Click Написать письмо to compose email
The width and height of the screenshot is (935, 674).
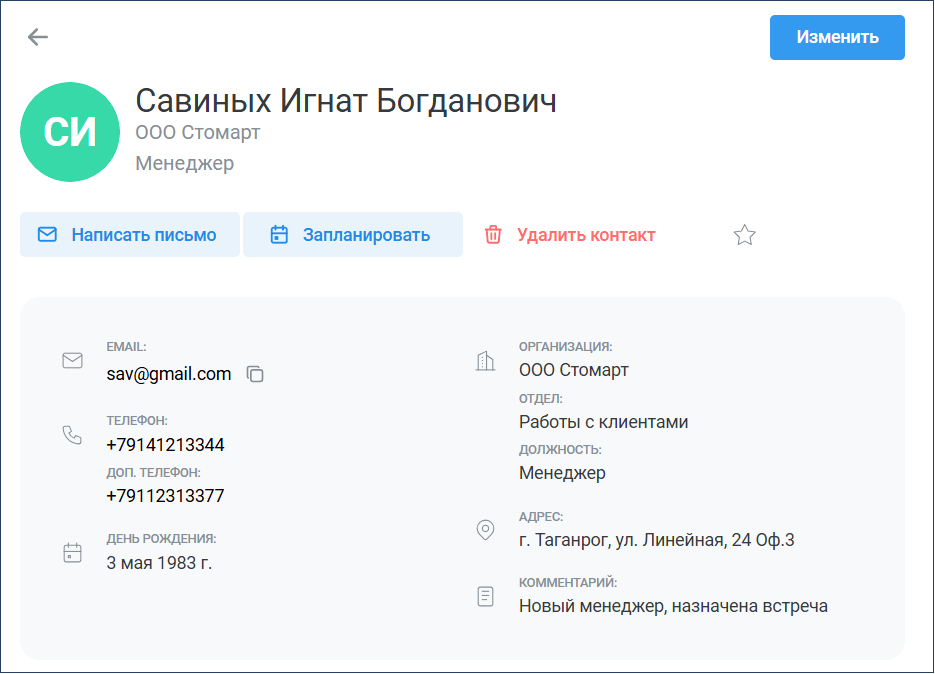[130, 234]
